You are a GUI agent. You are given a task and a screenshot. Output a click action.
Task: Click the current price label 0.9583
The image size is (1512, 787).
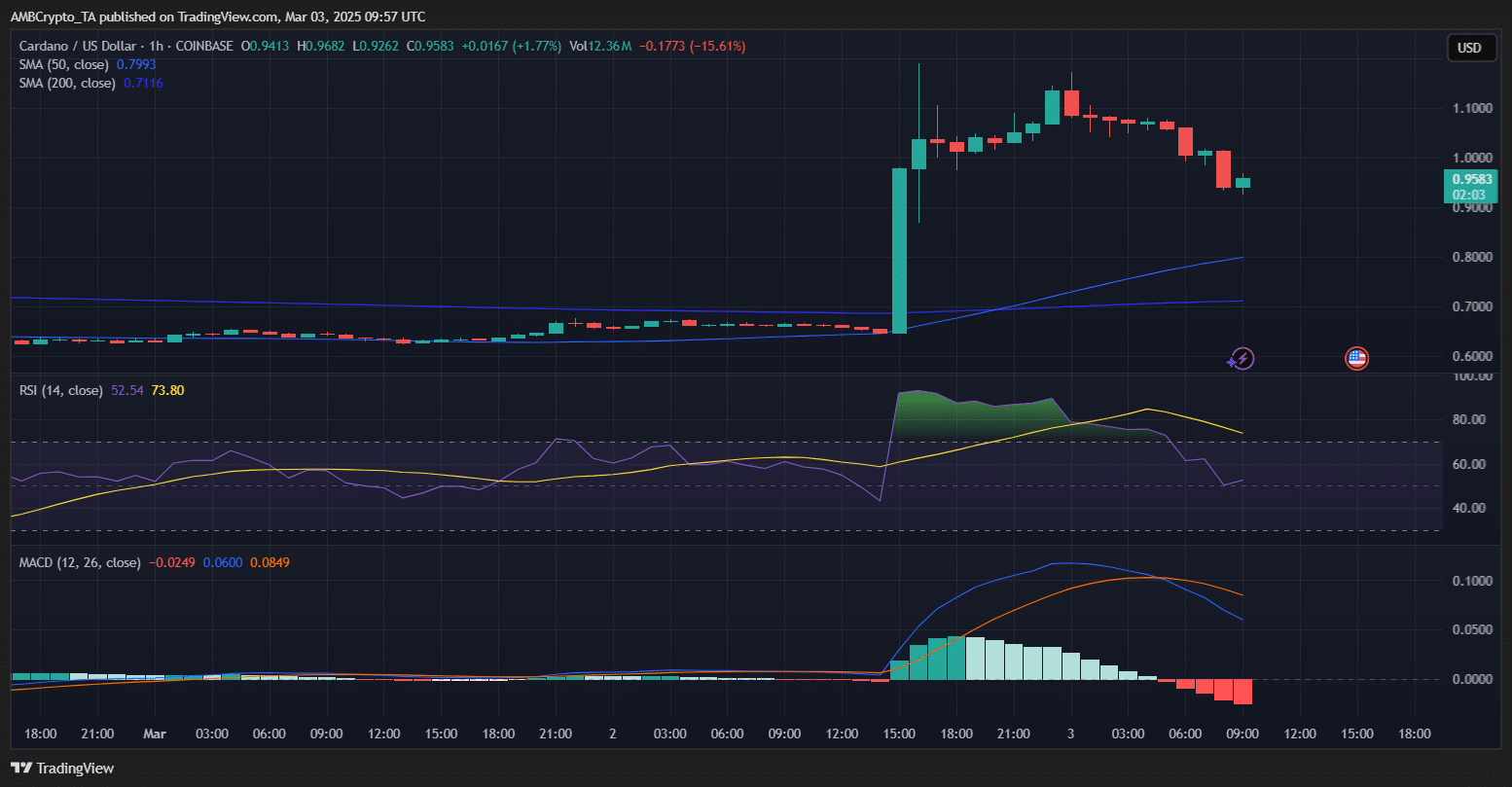coord(1470,179)
